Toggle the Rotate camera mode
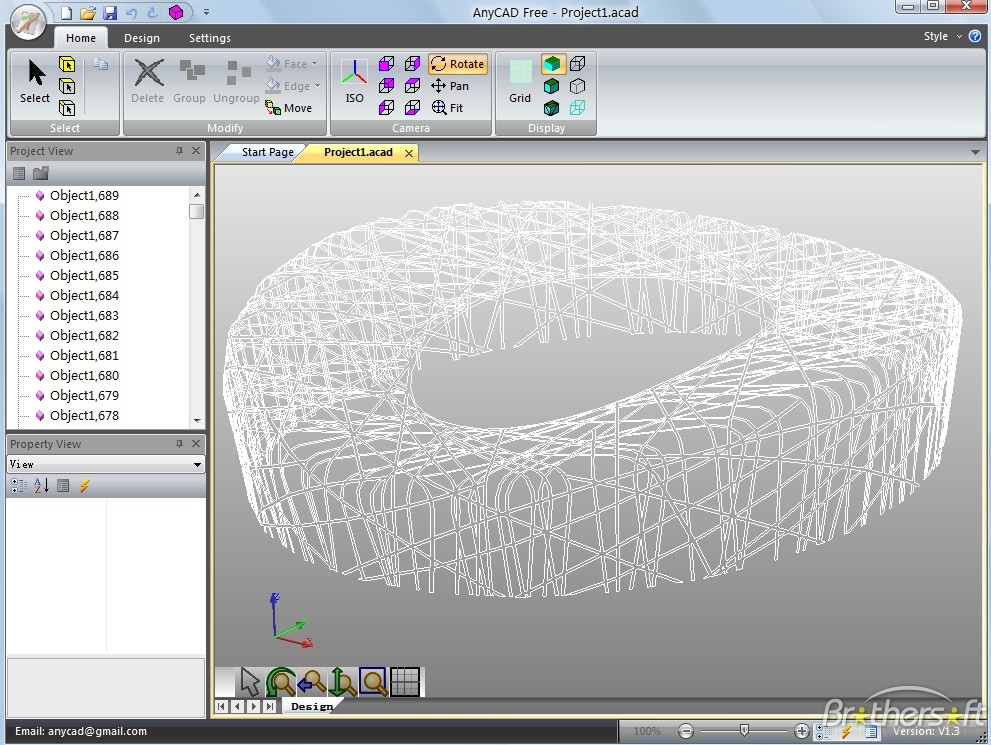Viewport: 991px width, 745px height. (x=457, y=64)
